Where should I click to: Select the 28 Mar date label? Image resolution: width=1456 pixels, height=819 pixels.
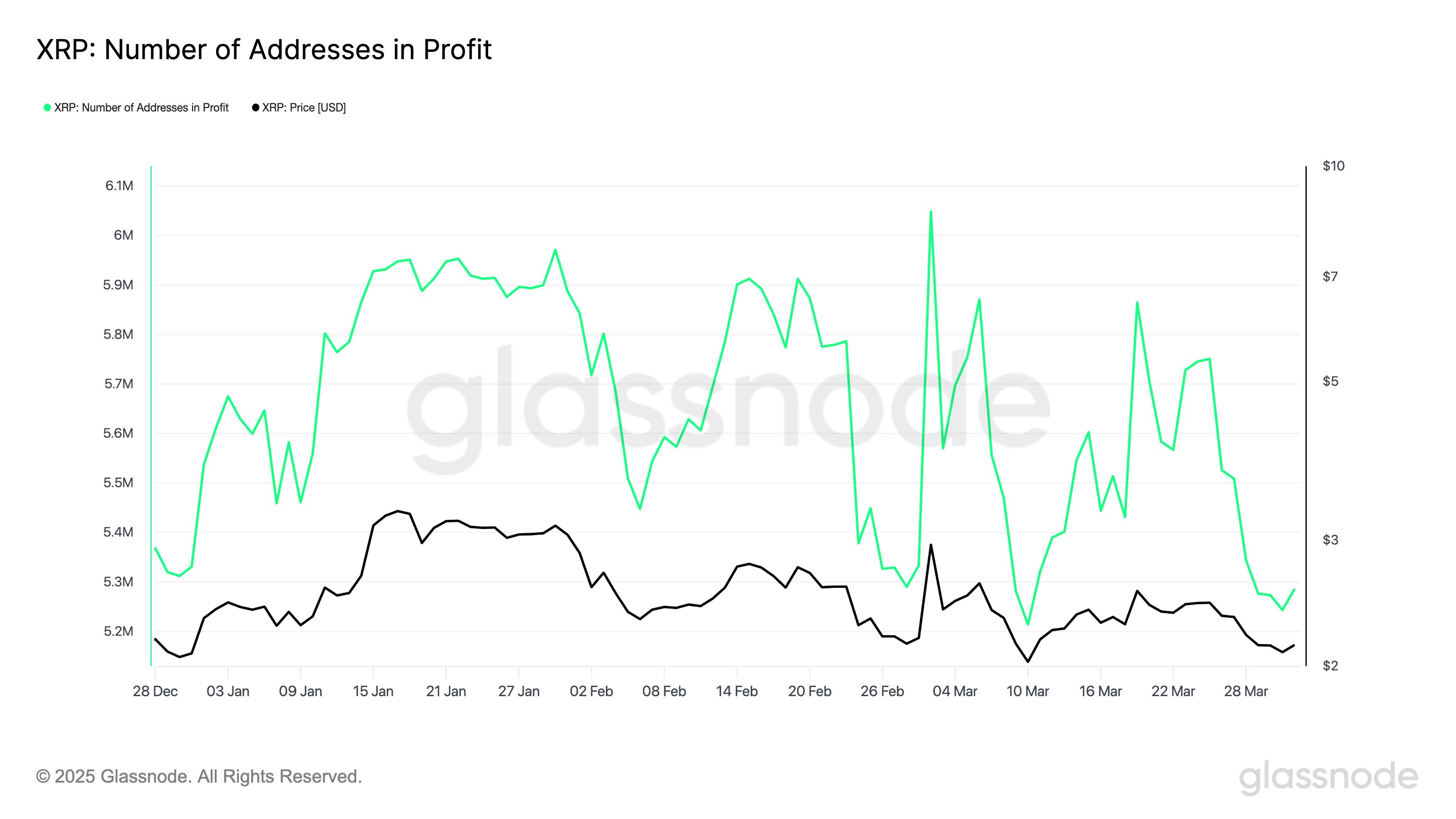click(x=1246, y=691)
